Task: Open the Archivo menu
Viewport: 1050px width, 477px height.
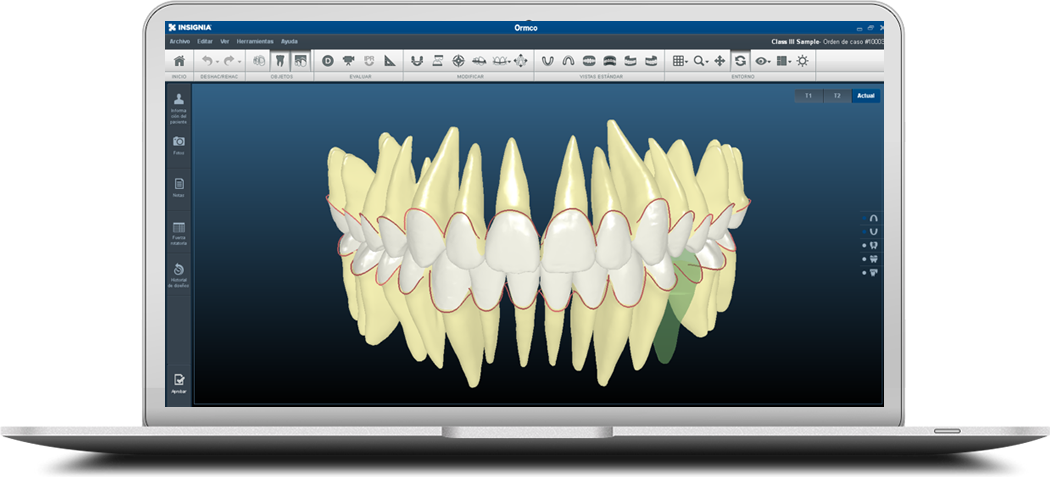Action: point(179,42)
